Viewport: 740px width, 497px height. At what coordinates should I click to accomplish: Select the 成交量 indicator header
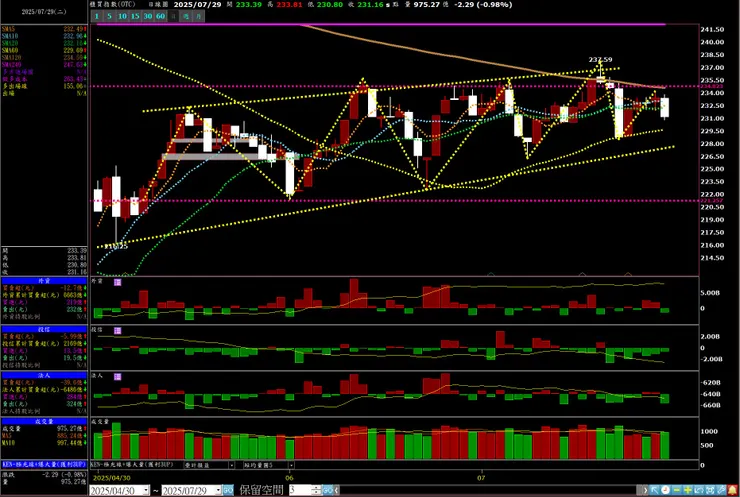tap(44, 421)
